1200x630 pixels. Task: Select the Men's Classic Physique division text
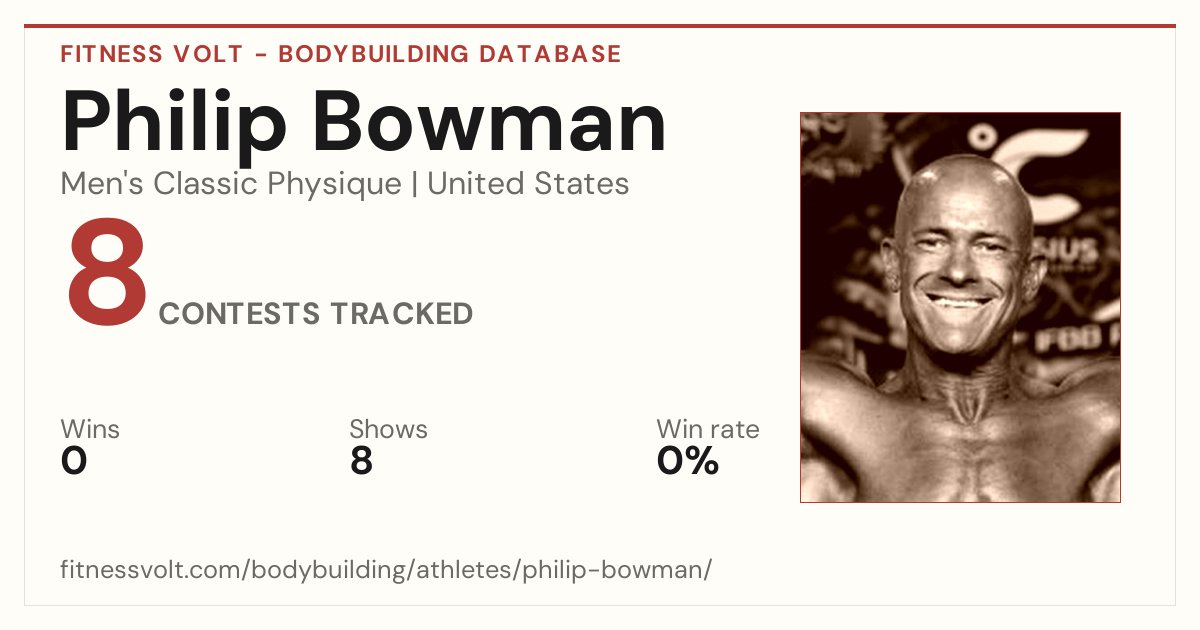[231, 184]
